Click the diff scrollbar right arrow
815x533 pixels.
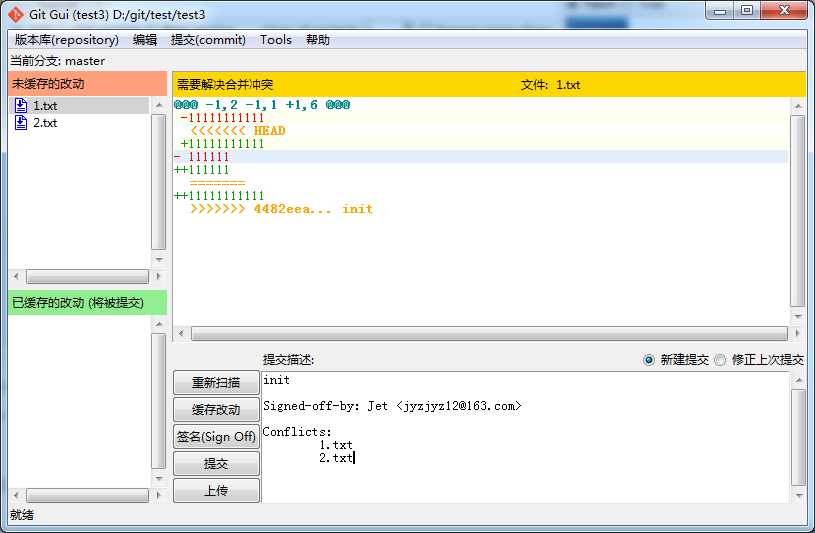797,333
